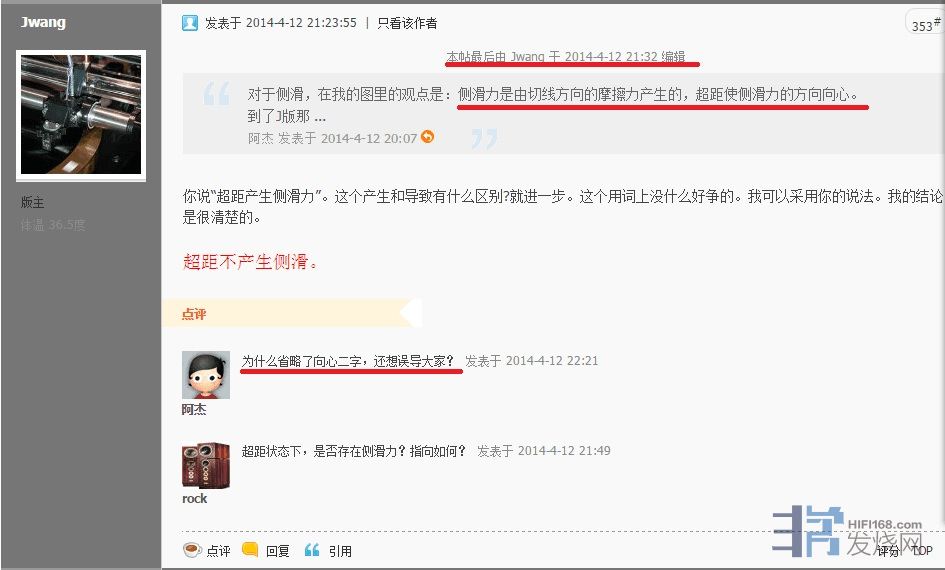
Task: Click the rock commenter name
Action: point(194,499)
